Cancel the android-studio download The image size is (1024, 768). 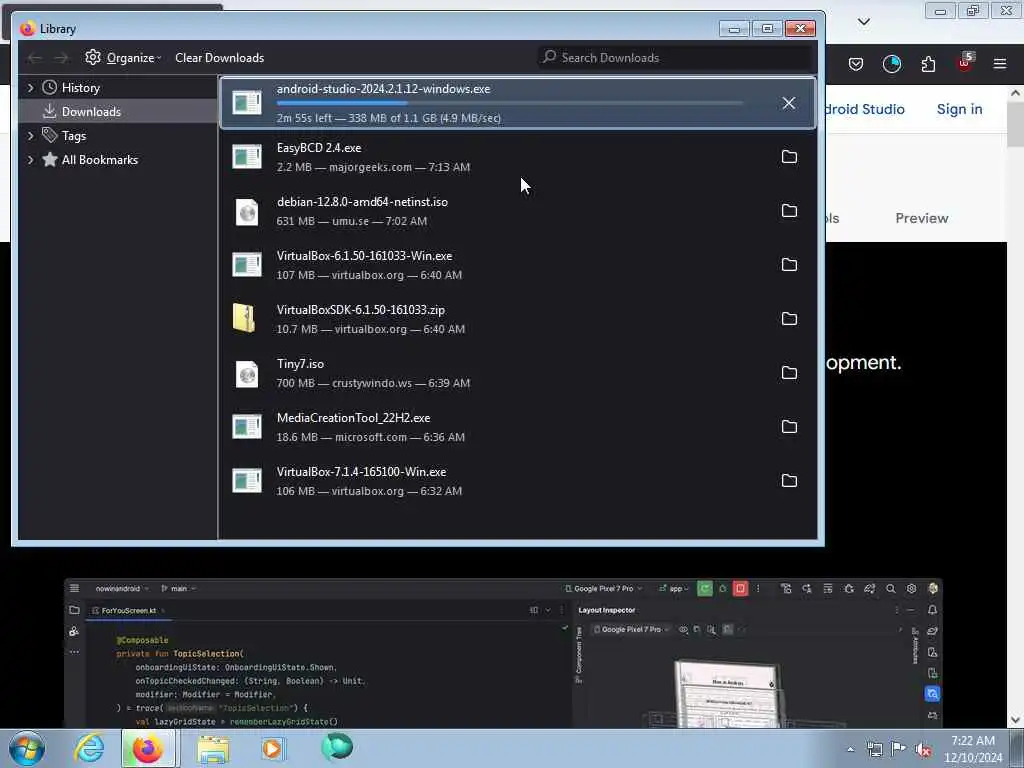point(789,103)
